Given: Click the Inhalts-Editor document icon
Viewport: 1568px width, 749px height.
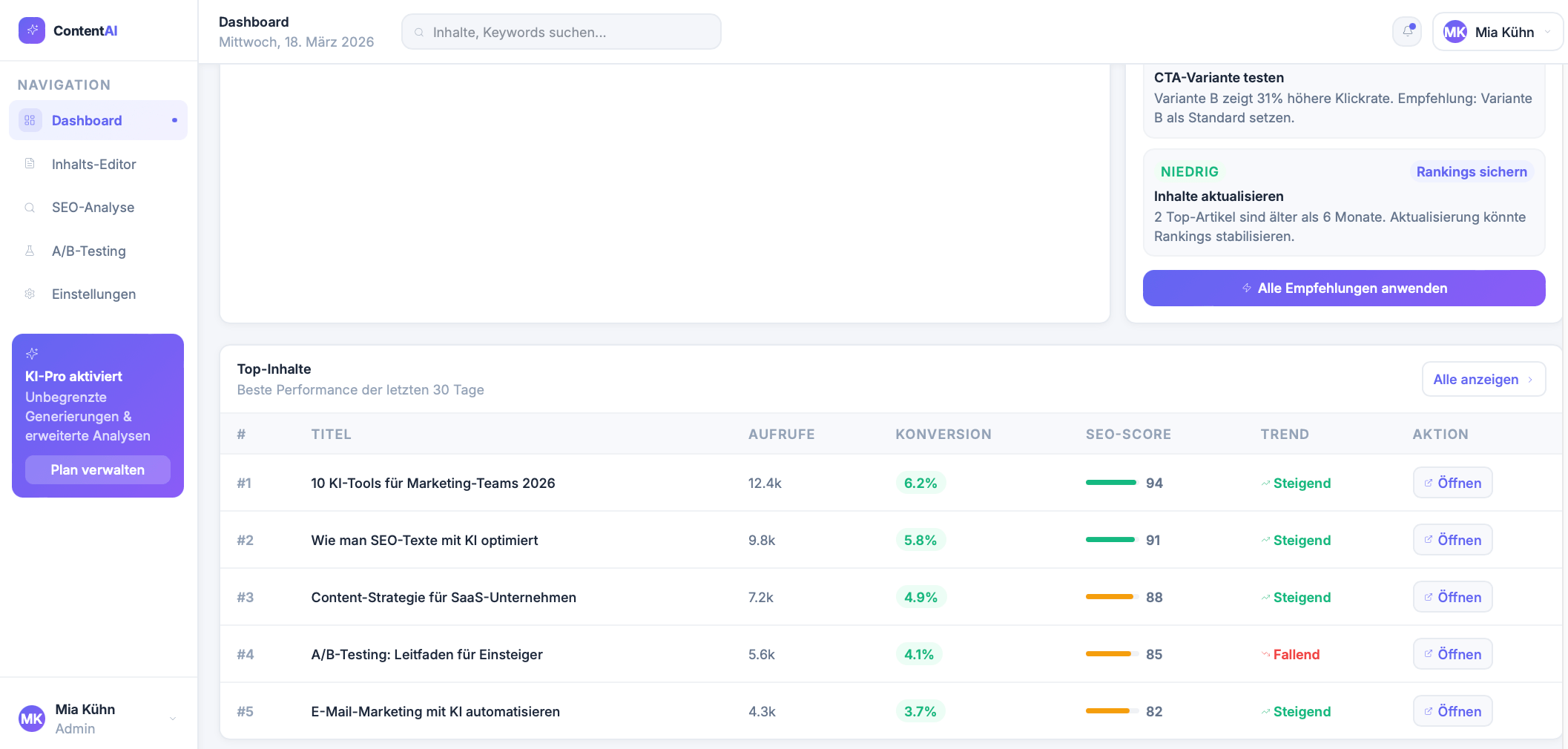Looking at the screenshot, I should coord(30,164).
